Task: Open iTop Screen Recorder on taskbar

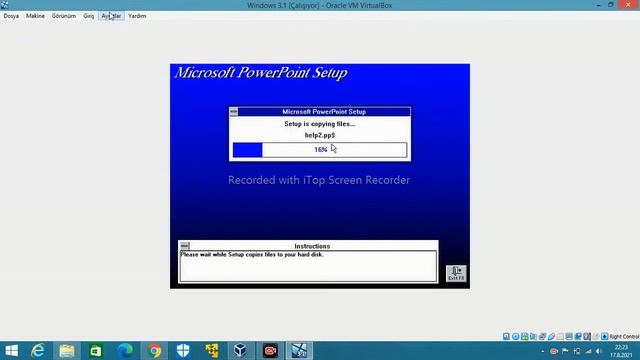Action: click(270, 351)
